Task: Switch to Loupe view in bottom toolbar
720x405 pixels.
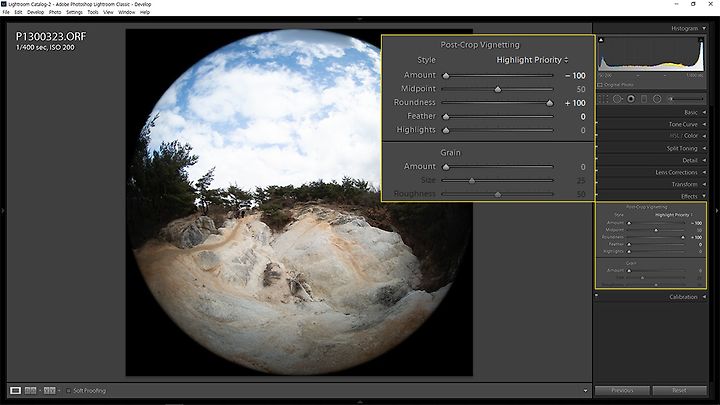Action: pos(15,390)
